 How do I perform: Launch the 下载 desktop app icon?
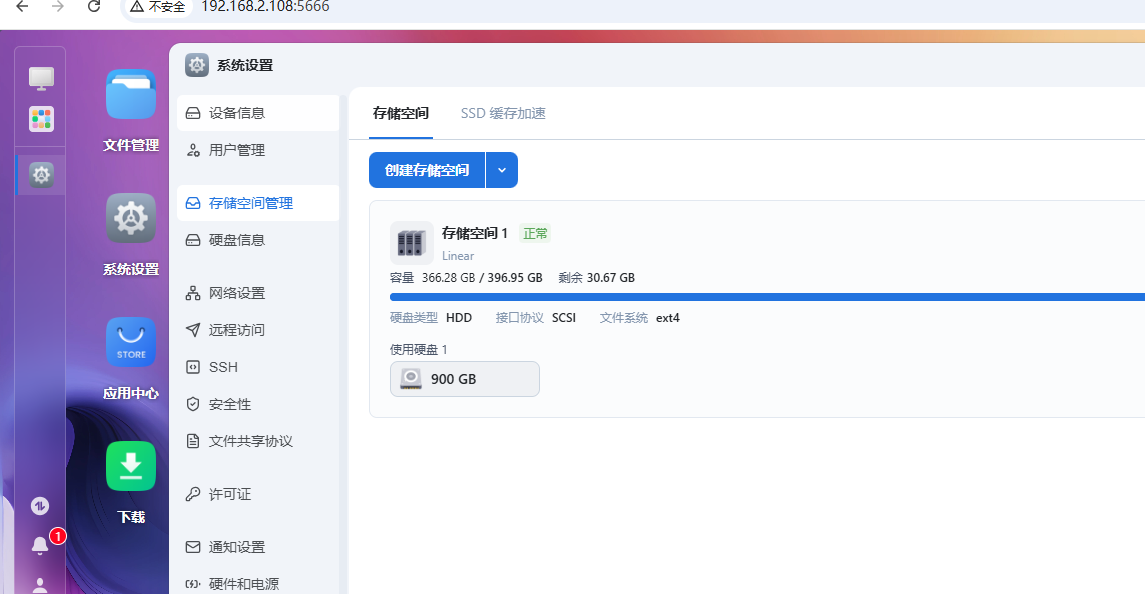point(131,467)
